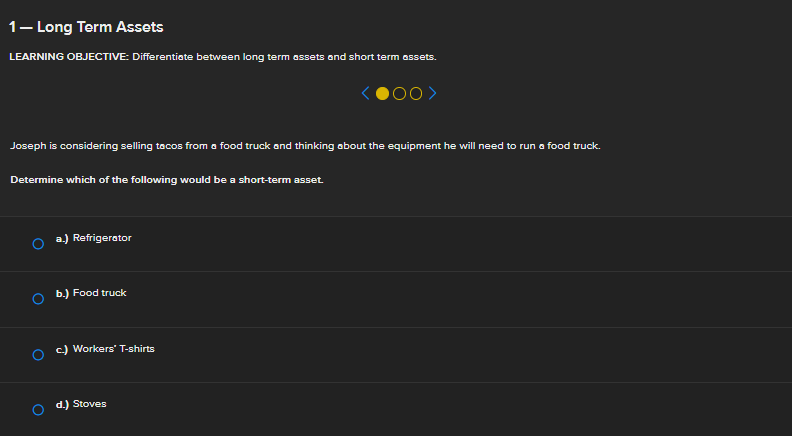Click the bold "Determine which of the following" prompt
This screenshot has height=436, width=792.
pos(167,180)
